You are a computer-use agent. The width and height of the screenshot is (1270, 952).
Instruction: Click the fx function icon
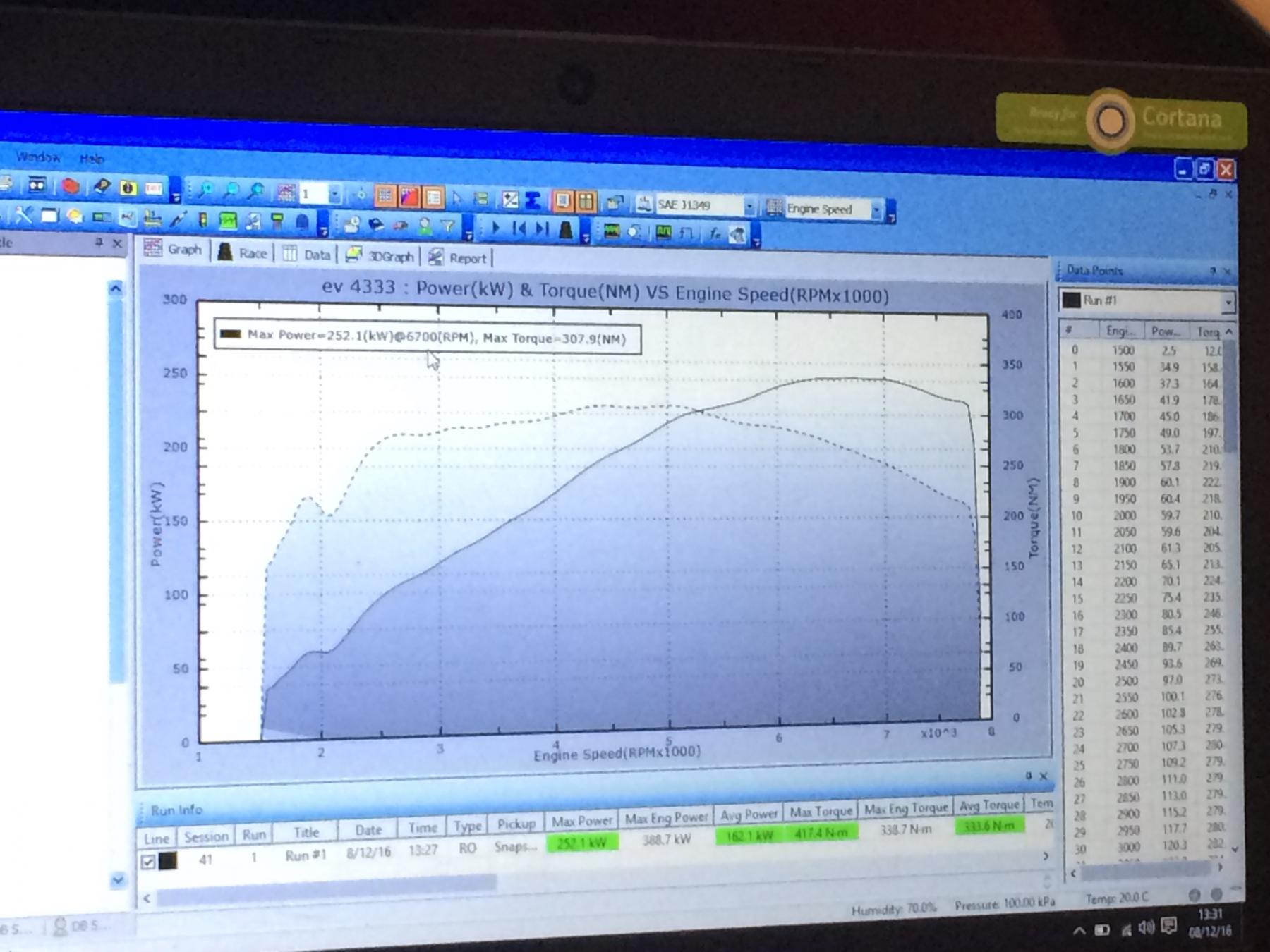715,233
